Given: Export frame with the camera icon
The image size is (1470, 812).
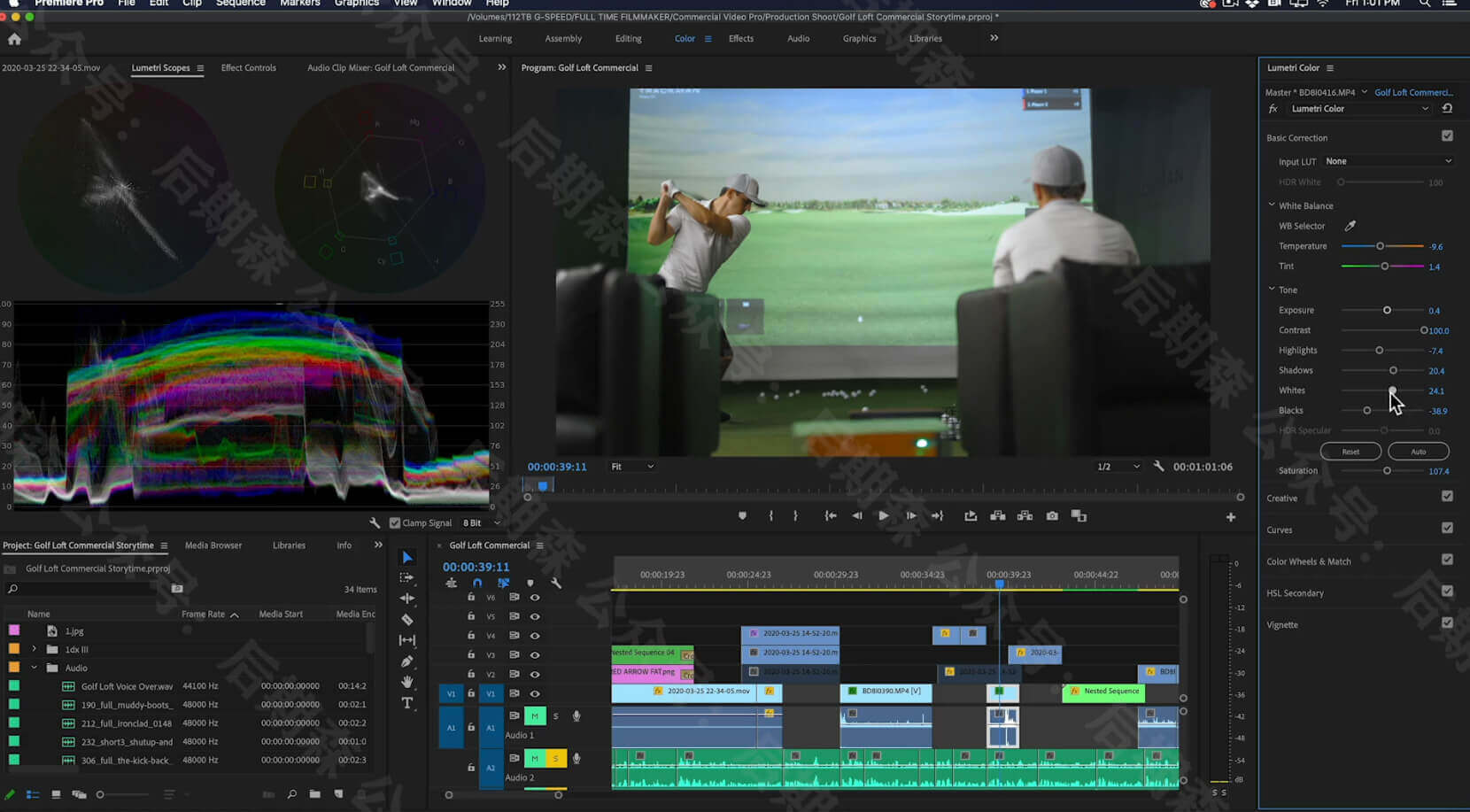Looking at the screenshot, I should 1052,515.
